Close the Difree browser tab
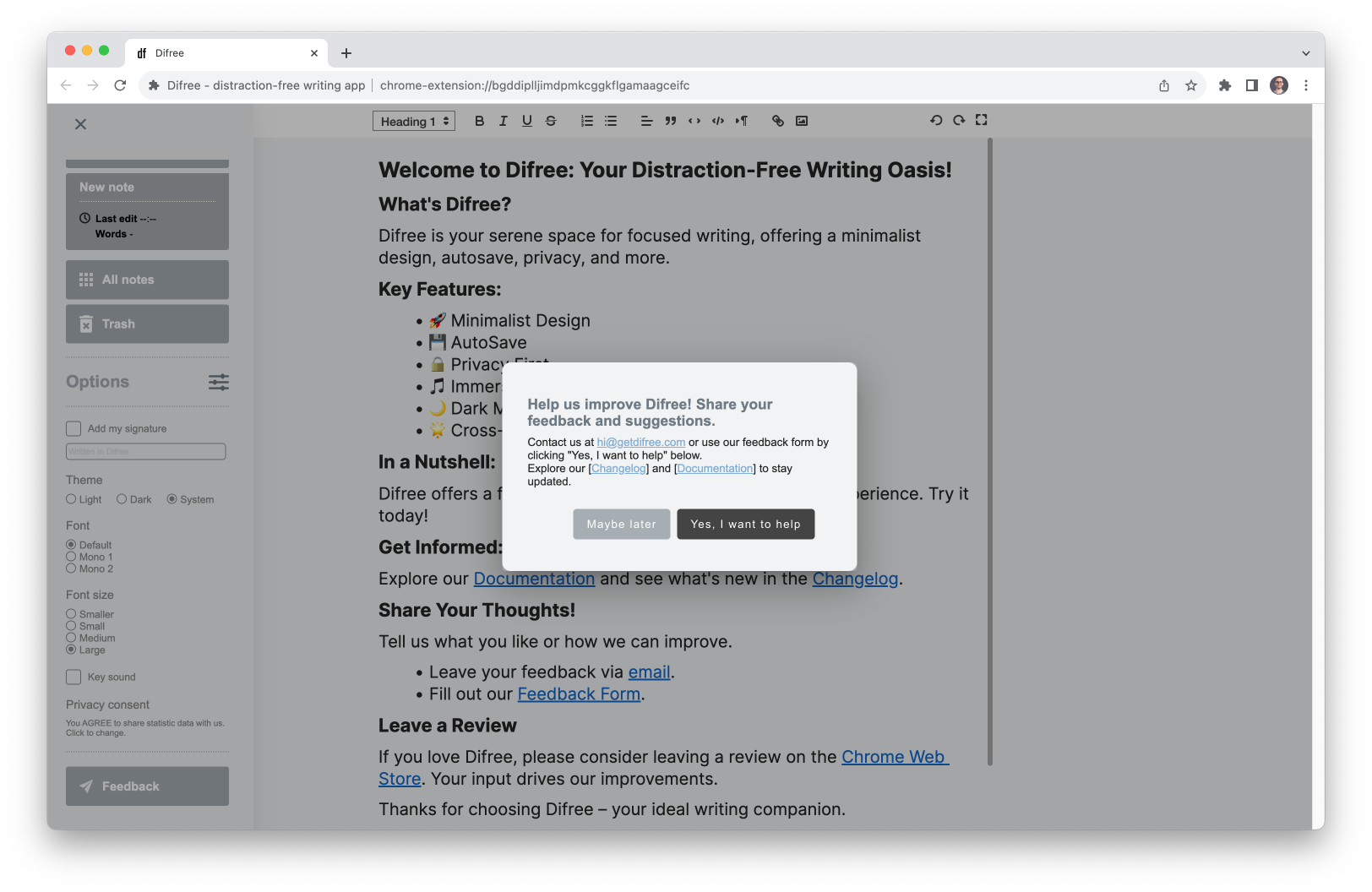Image resolution: width=1372 pixels, height=892 pixels. [314, 53]
